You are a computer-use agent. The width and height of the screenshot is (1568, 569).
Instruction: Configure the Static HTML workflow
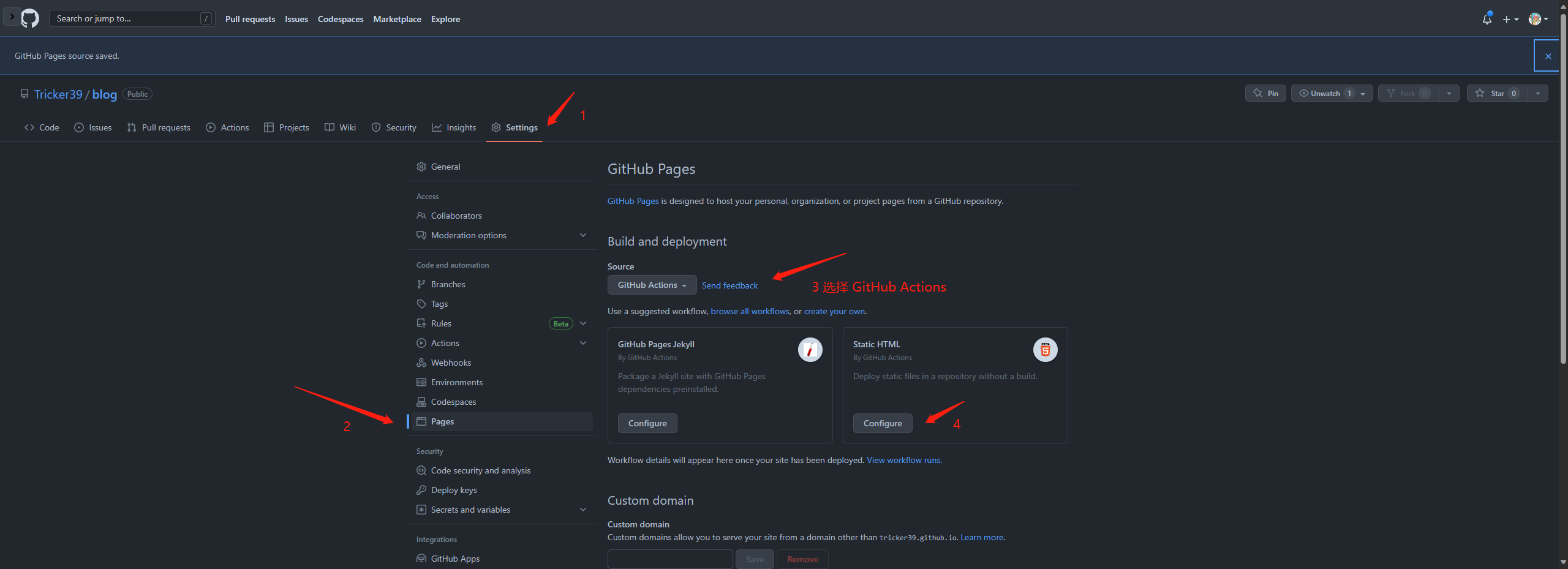point(883,423)
